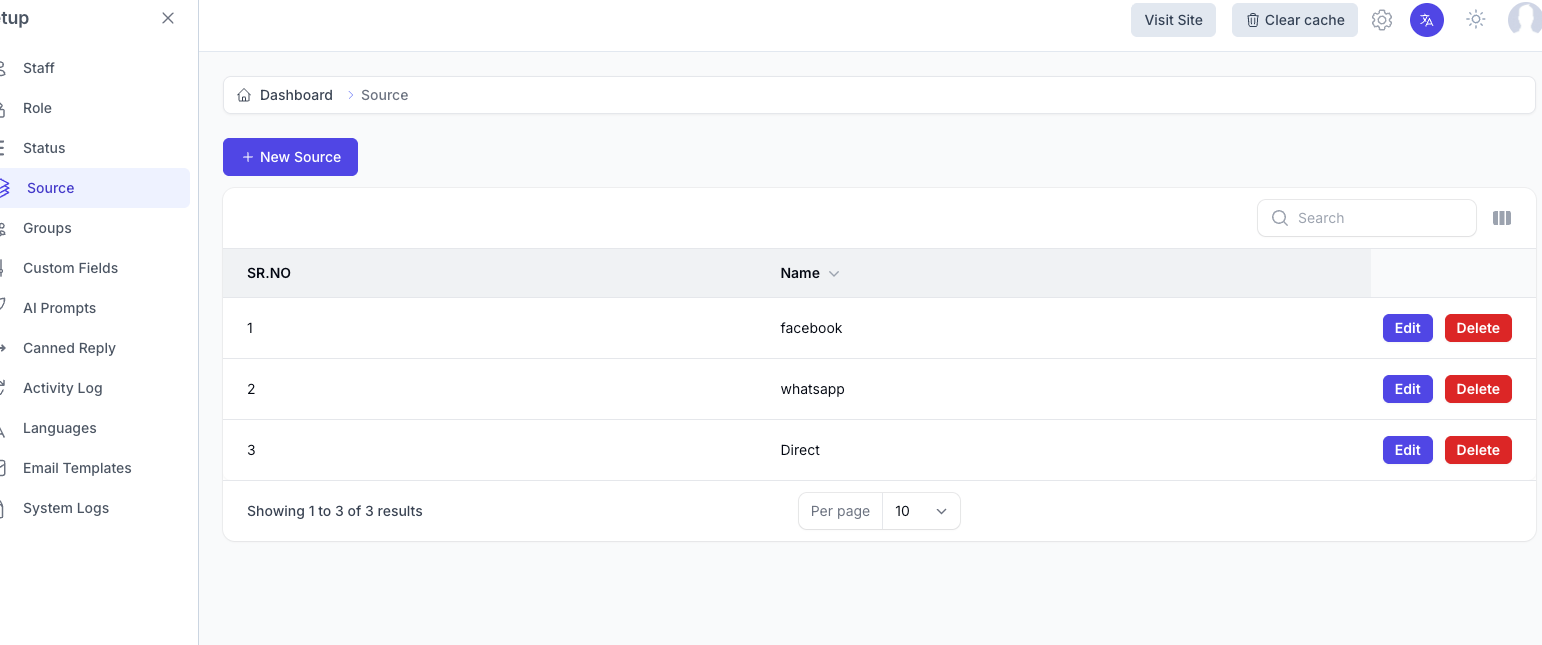Open Visit Site in a new view
The height and width of the screenshot is (645, 1542).
tap(1173, 19)
